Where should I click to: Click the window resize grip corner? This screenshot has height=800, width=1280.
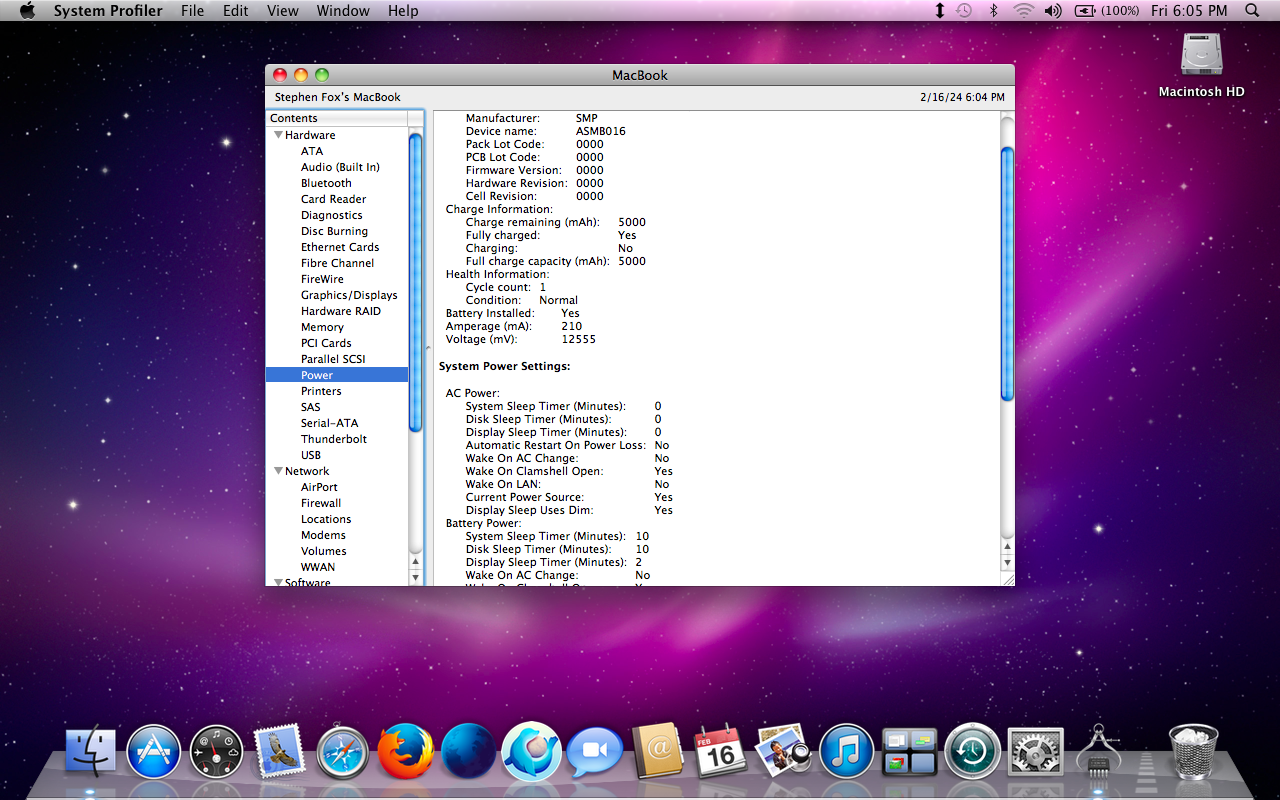[x=1007, y=578]
